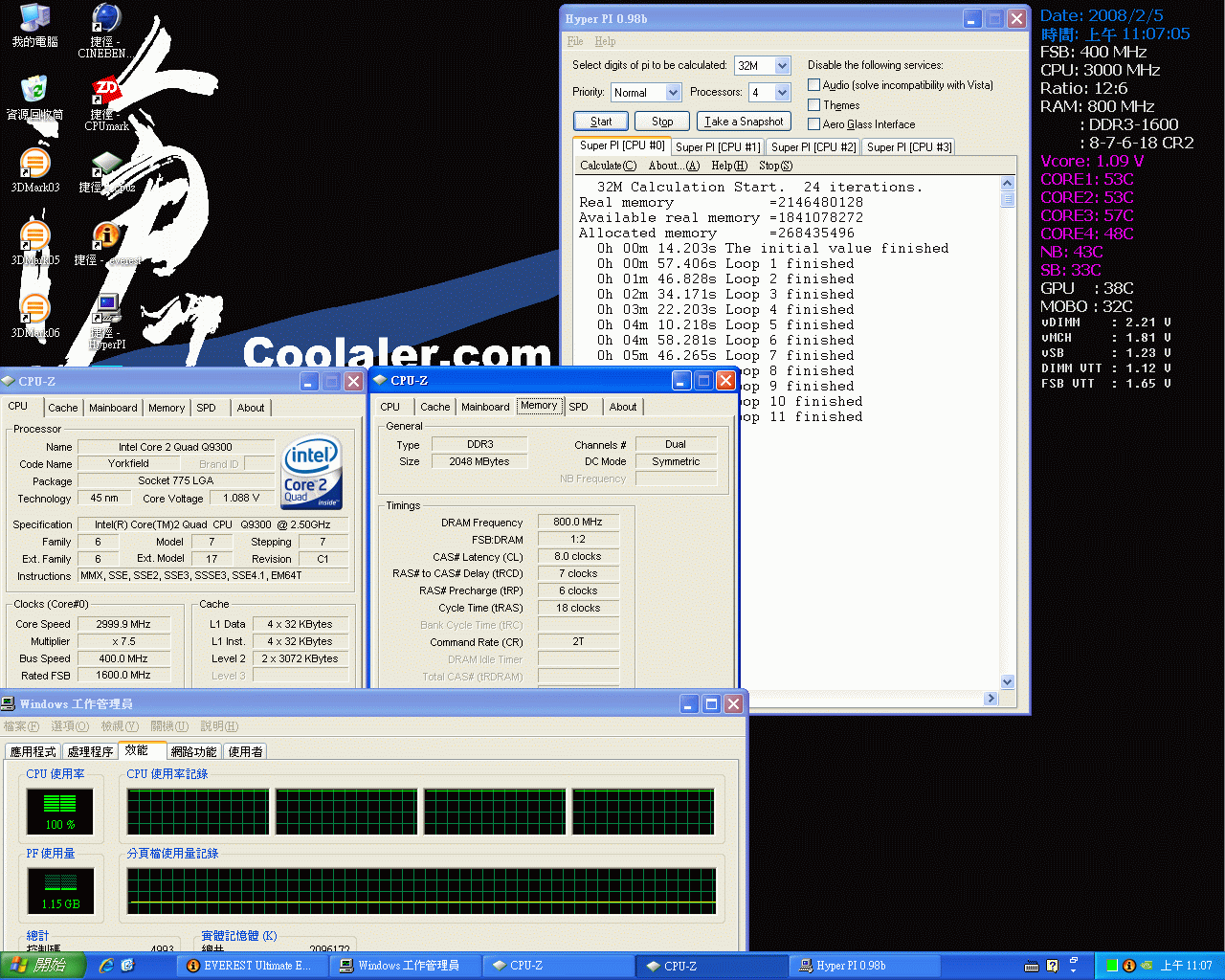Click the scroll-right arrow of the Super PI log
The width and height of the screenshot is (1225, 980).
pos(991,699)
